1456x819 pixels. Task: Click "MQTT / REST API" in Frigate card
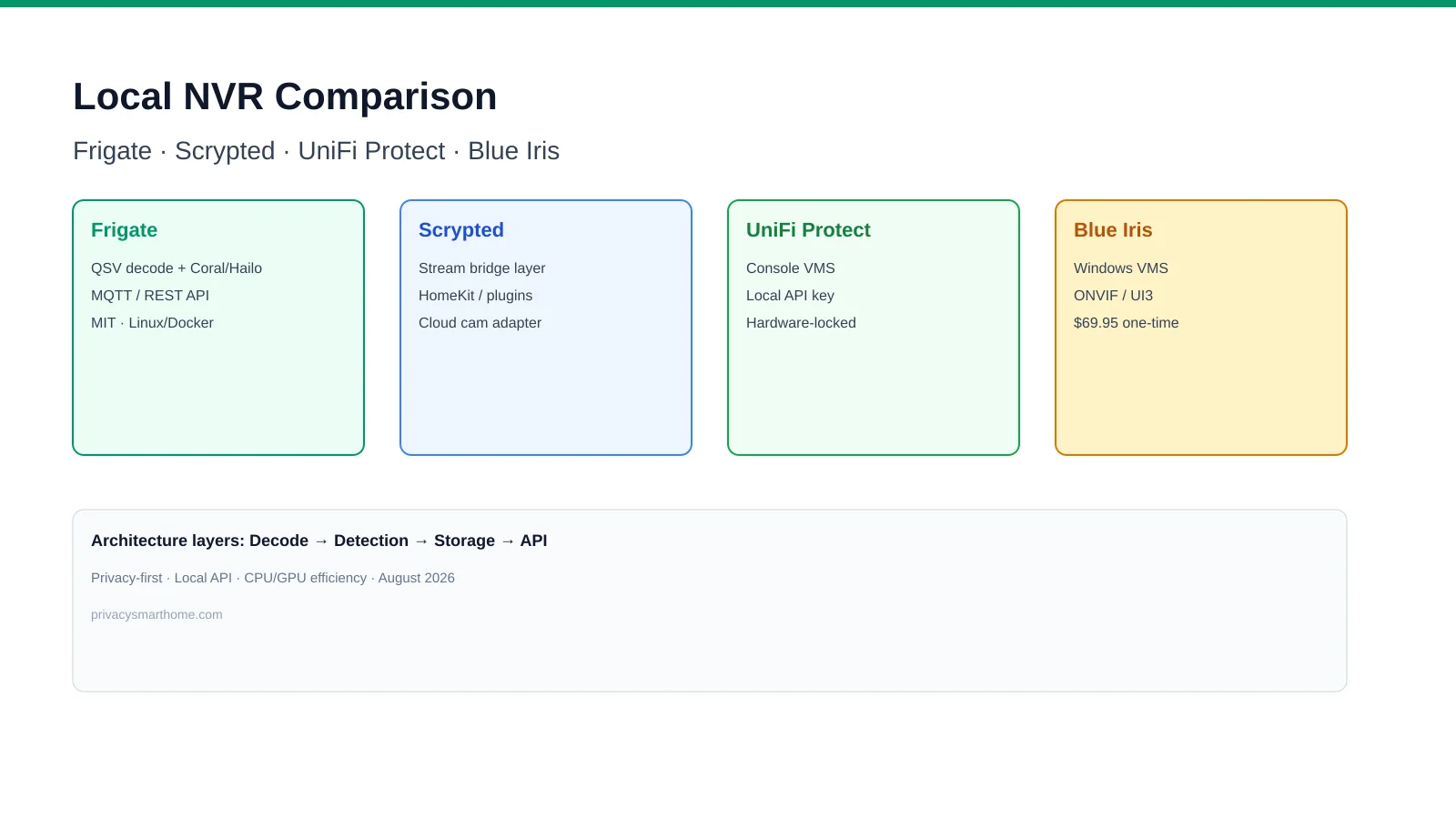pyautogui.click(x=150, y=296)
